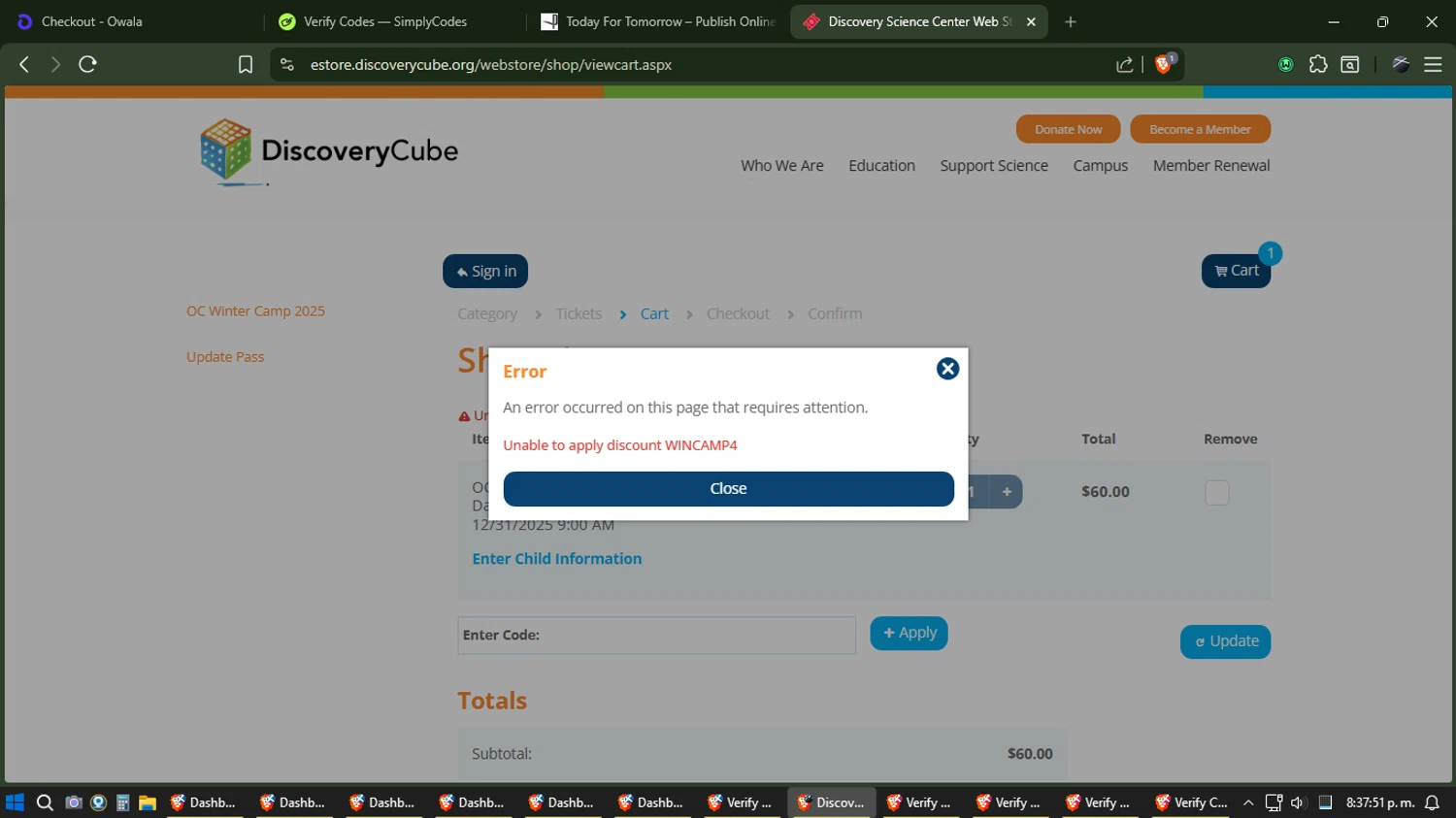
Task: Switch to the Checkout - Owala tab
Action: [131, 21]
